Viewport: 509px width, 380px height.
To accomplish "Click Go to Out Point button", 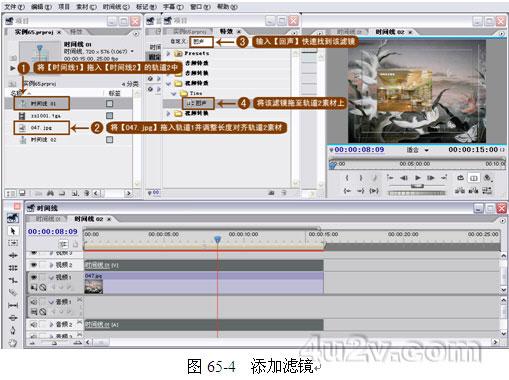I will (x=361, y=191).
